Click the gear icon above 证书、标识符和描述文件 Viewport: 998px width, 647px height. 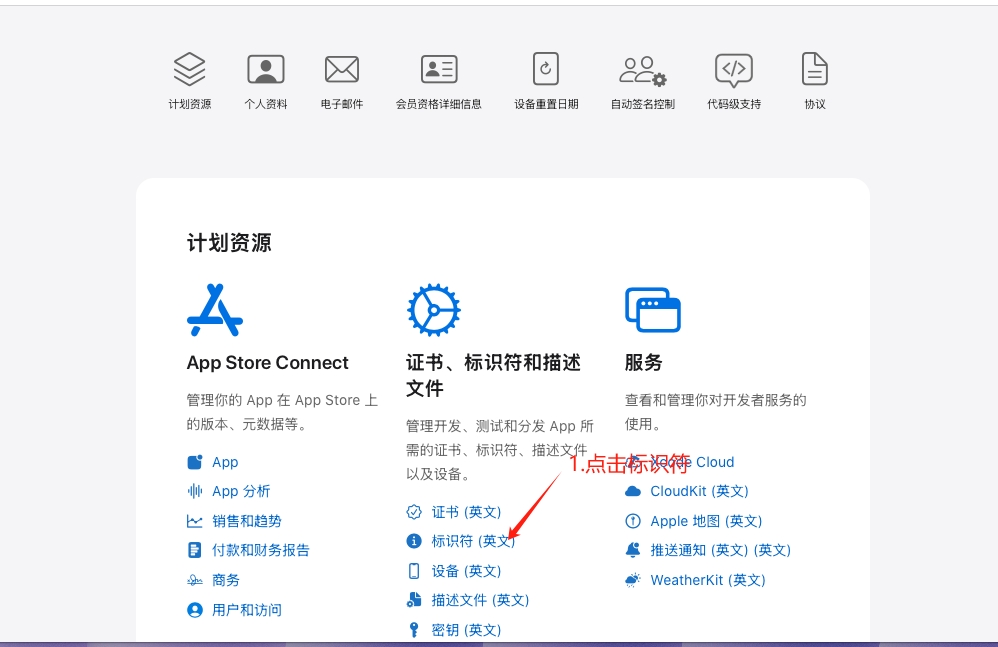434,310
